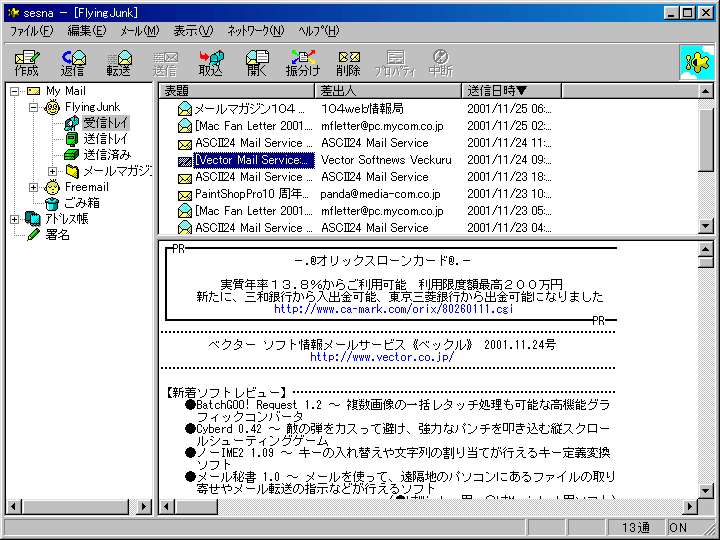Click the 振分け (sort) toolbar icon
Viewport: 720px width, 540px height.
303,63
